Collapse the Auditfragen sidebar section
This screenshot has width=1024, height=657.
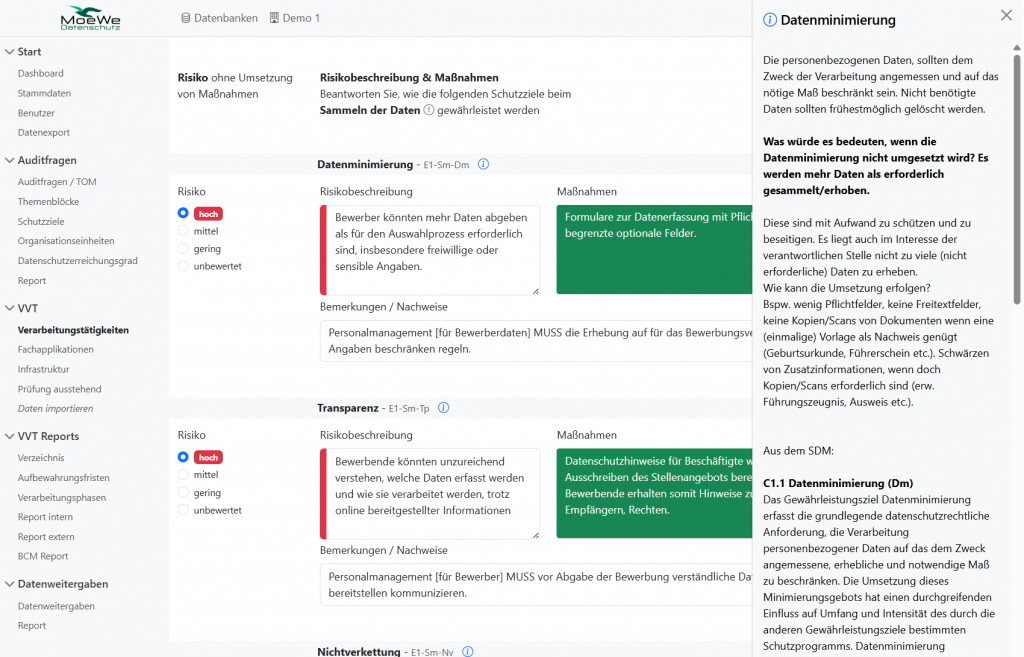coord(9,160)
